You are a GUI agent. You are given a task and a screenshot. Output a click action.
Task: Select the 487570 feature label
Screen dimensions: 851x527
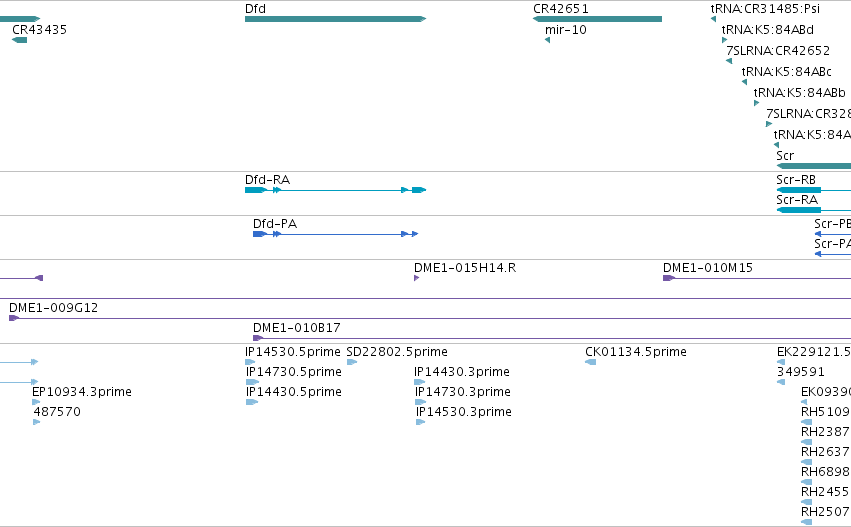[57, 412]
